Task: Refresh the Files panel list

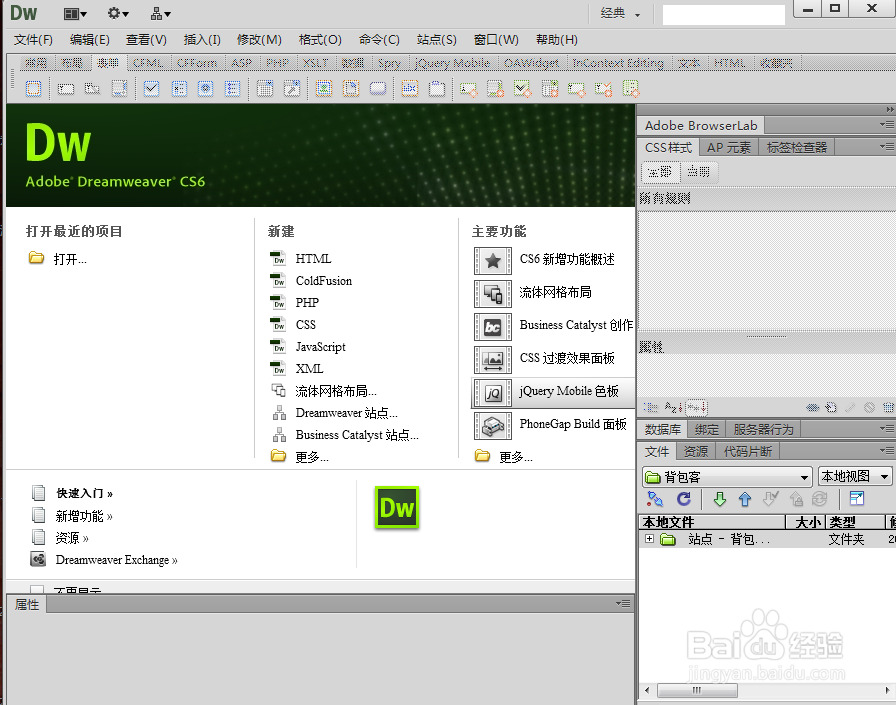Action: (x=683, y=499)
